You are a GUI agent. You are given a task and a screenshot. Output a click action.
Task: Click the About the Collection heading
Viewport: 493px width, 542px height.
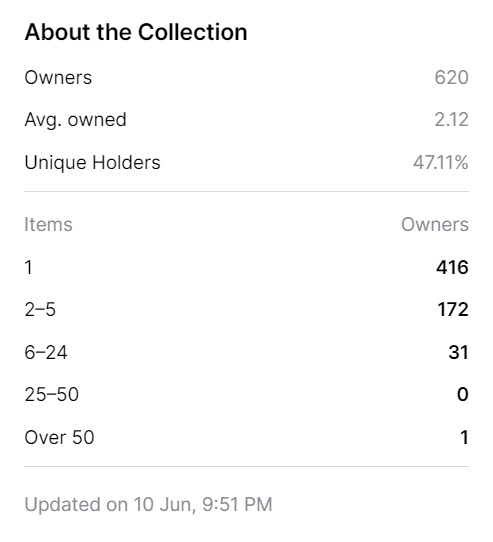pos(136,32)
